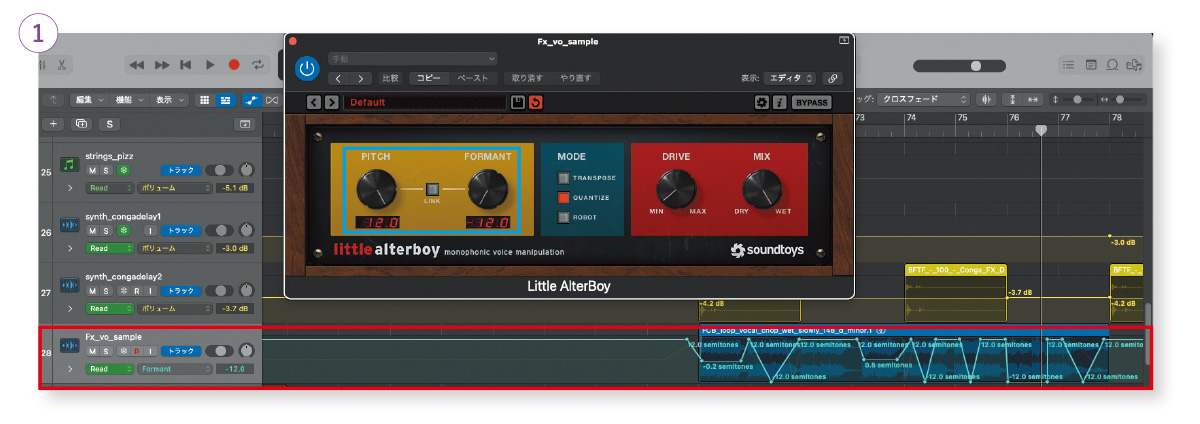Enable input monitoring on Fx_vo_sample track
The height and width of the screenshot is (424, 1200).
pos(152,351)
